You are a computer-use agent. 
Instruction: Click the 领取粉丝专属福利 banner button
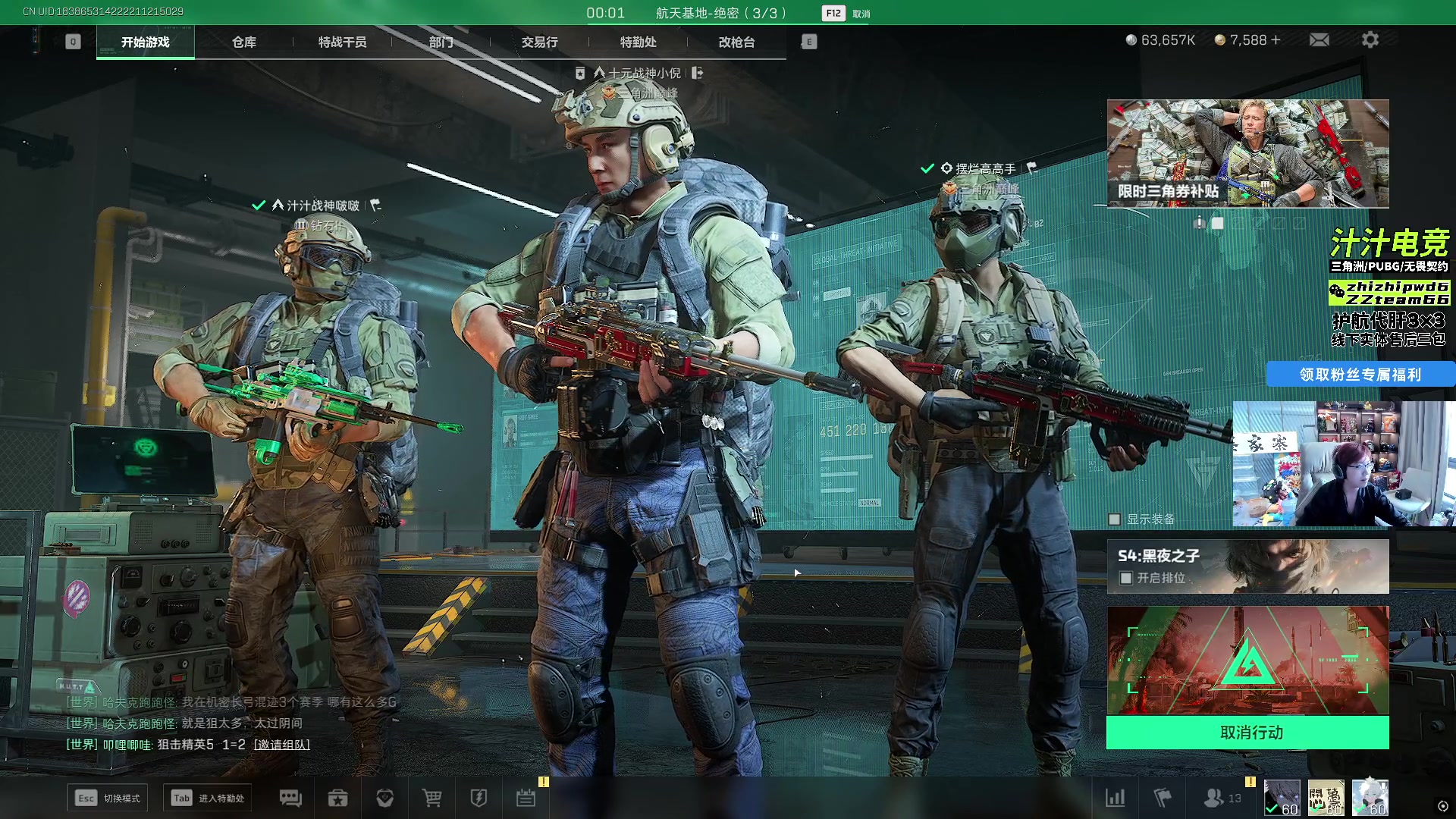pos(1360,375)
